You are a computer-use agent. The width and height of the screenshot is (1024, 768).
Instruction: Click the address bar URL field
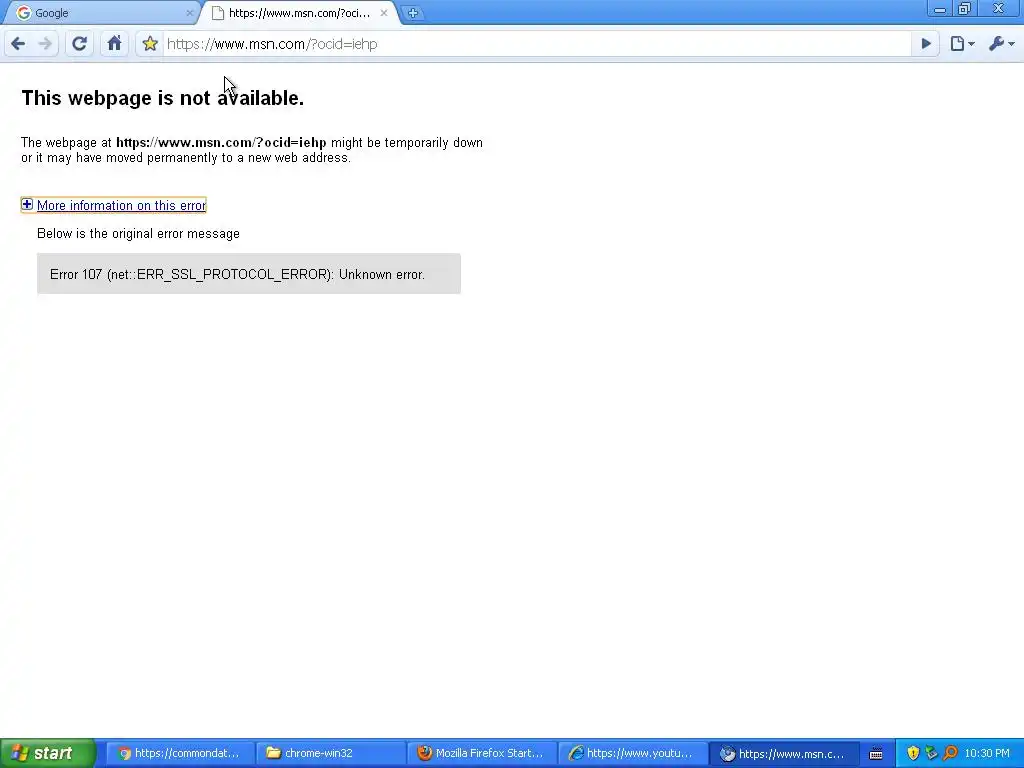pos(536,44)
